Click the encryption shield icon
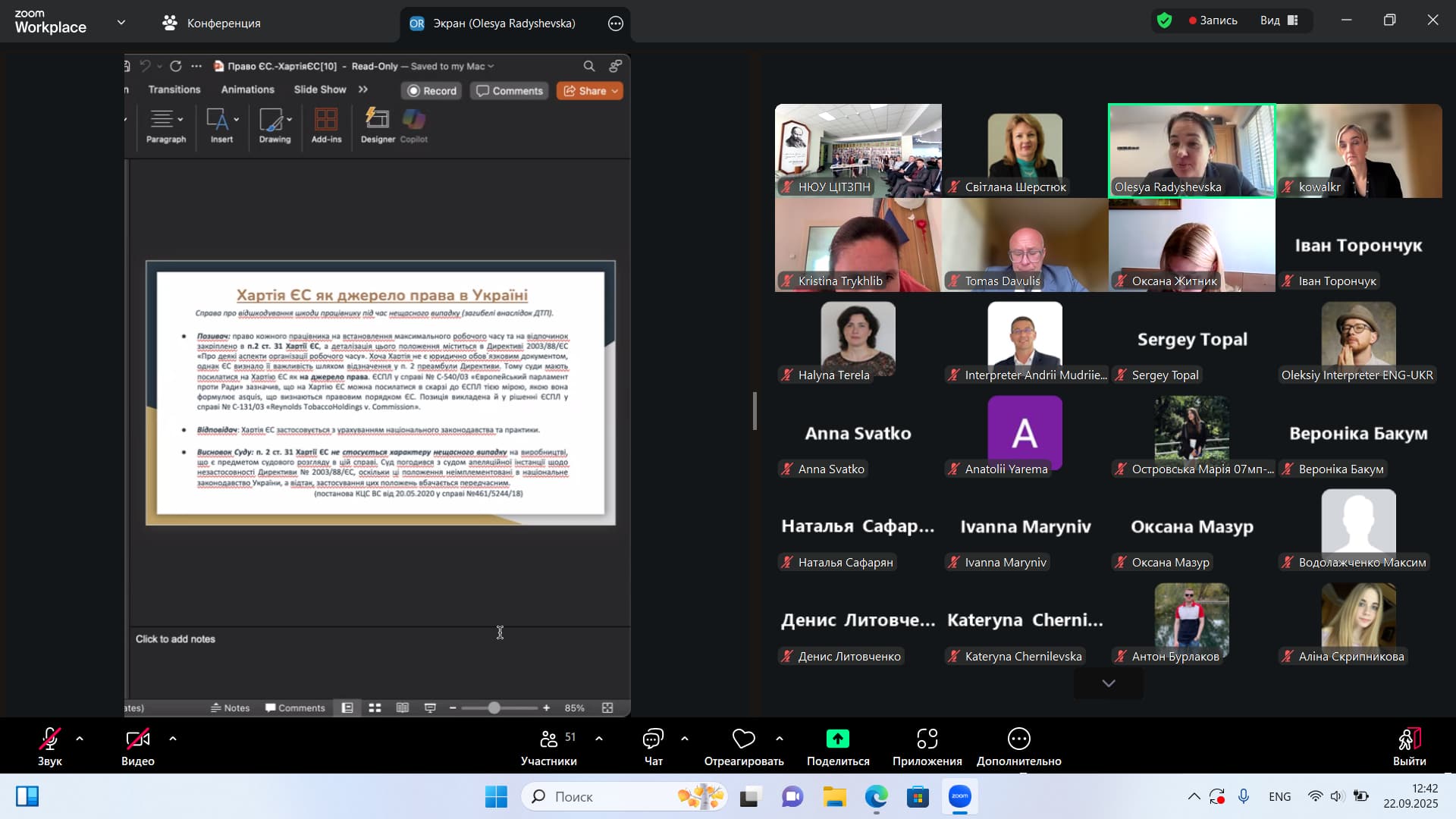1456x819 pixels. coord(1165,20)
